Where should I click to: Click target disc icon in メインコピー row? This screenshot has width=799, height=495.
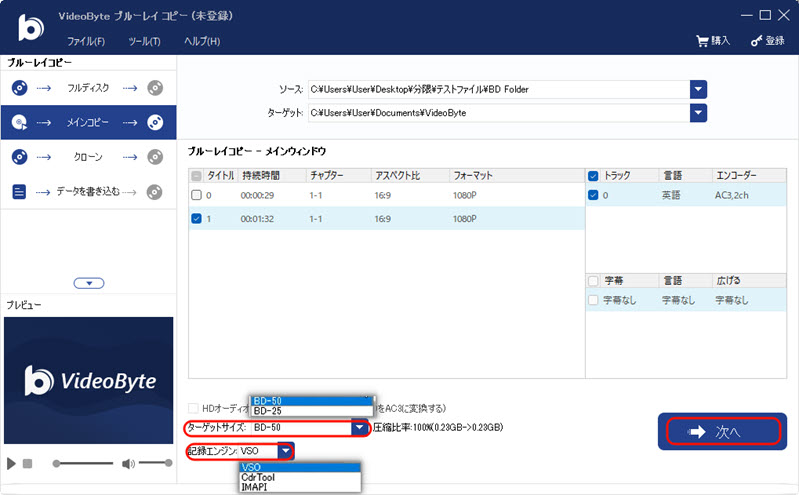(155, 122)
